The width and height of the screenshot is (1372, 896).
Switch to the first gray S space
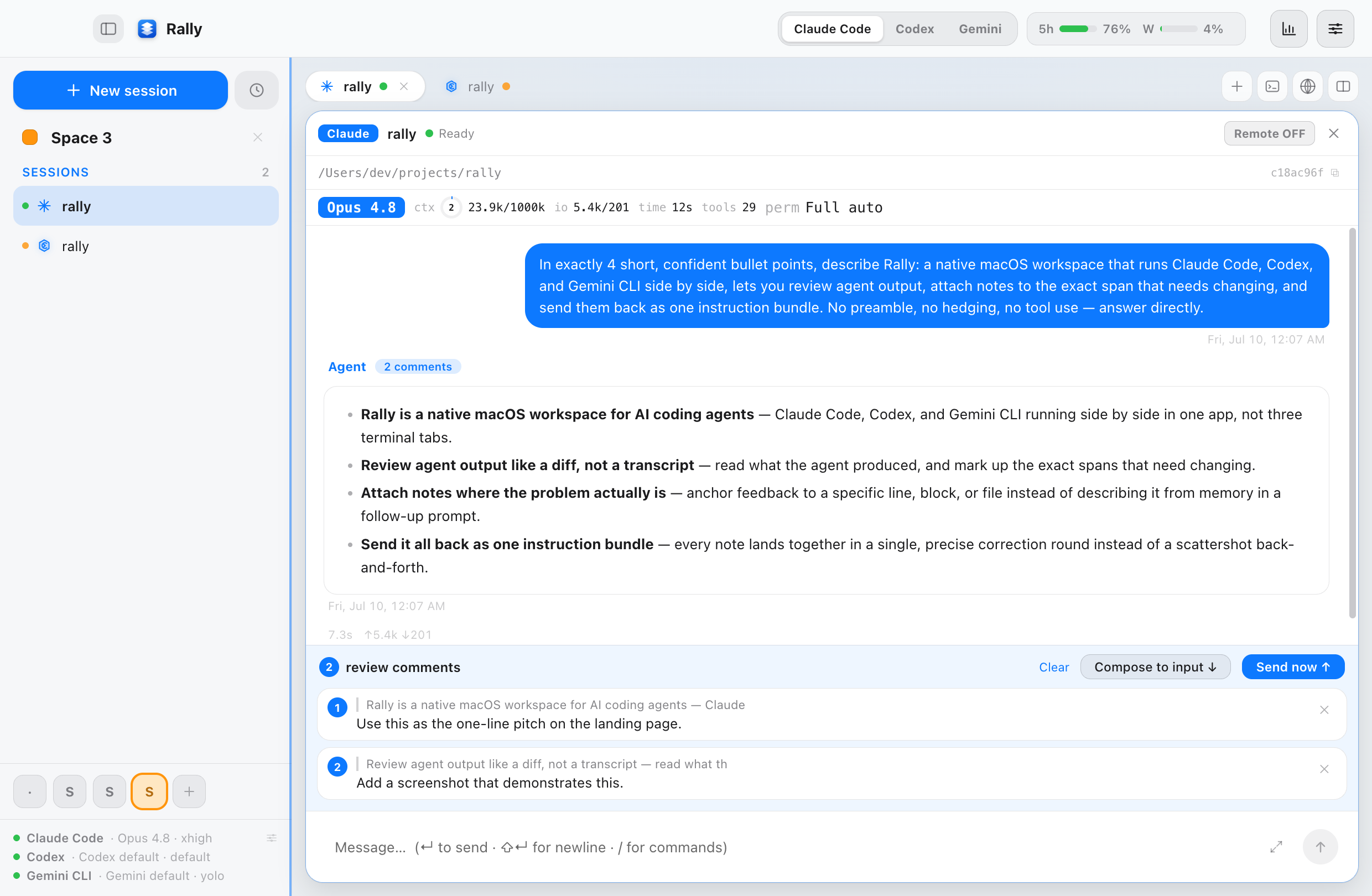[x=69, y=791]
